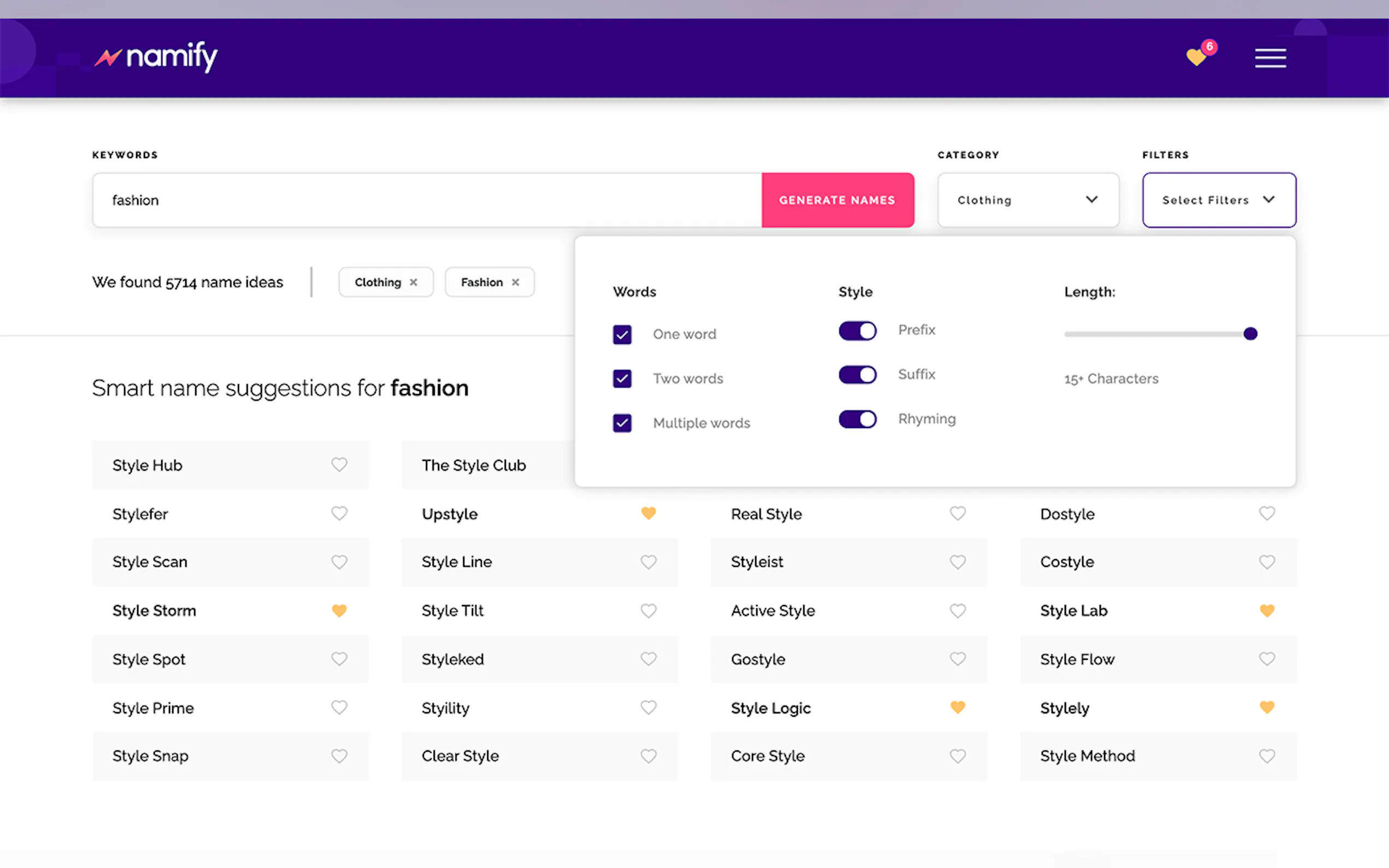Unfavorite the Style Storm name
Image resolution: width=1389 pixels, height=868 pixels.
click(x=339, y=610)
